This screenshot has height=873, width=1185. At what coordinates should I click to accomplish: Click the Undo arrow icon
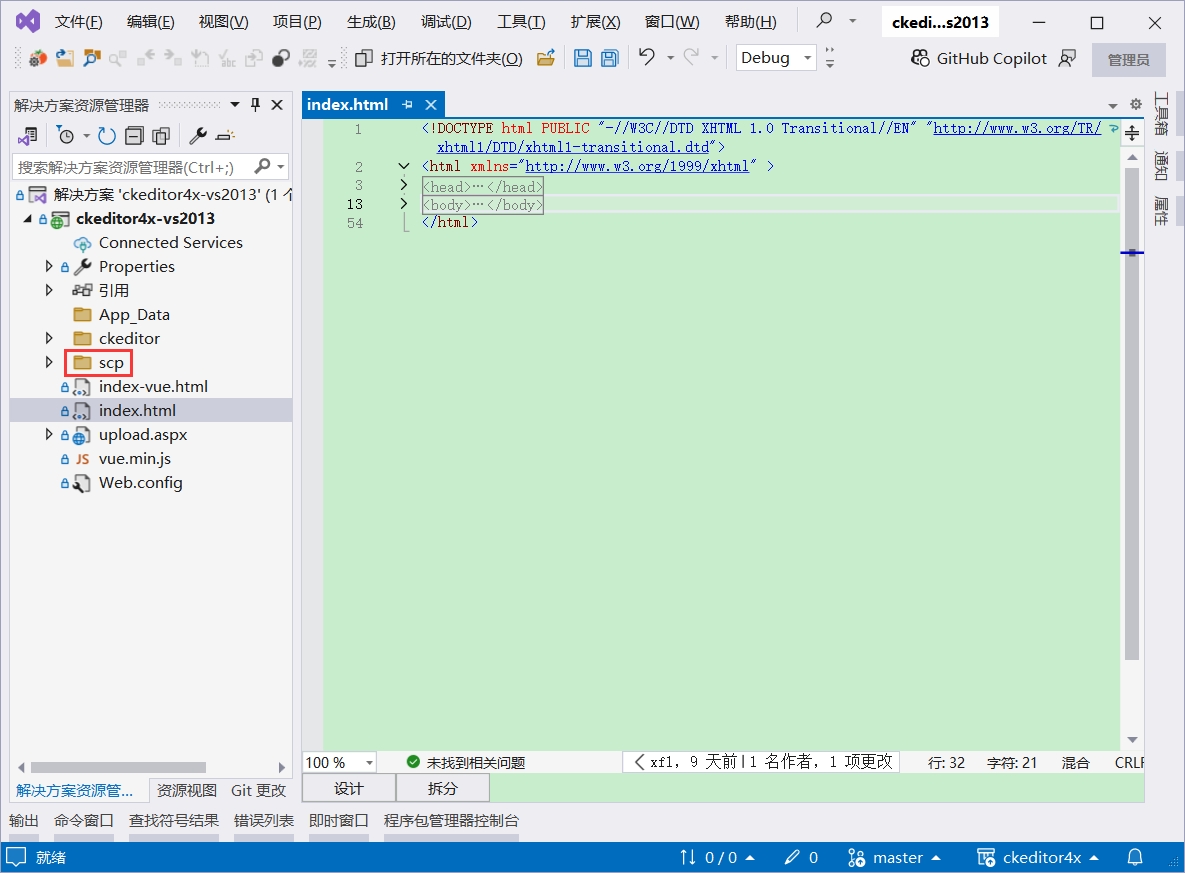(647, 58)
